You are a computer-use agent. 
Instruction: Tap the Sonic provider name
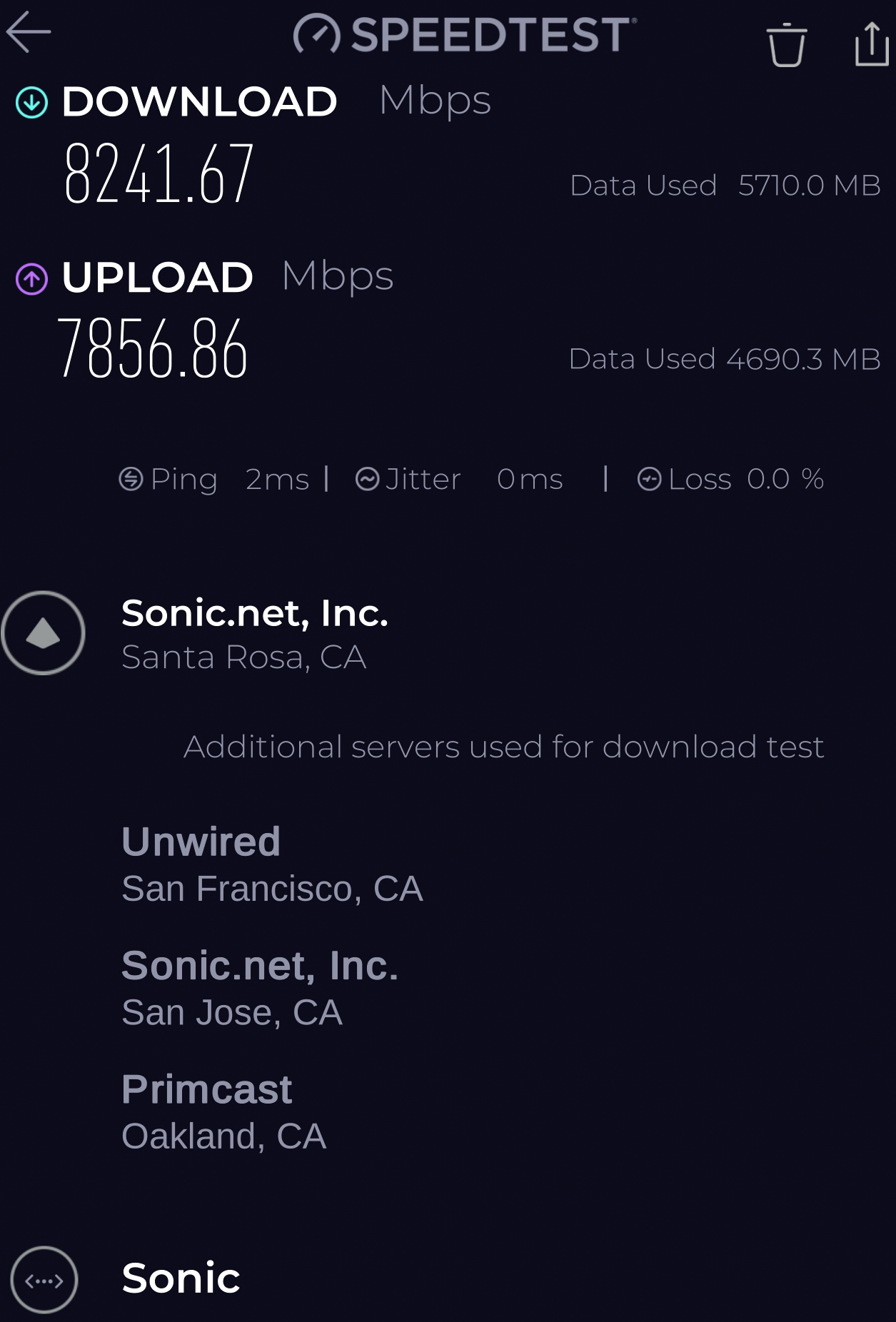click(x=181, y=1278)
